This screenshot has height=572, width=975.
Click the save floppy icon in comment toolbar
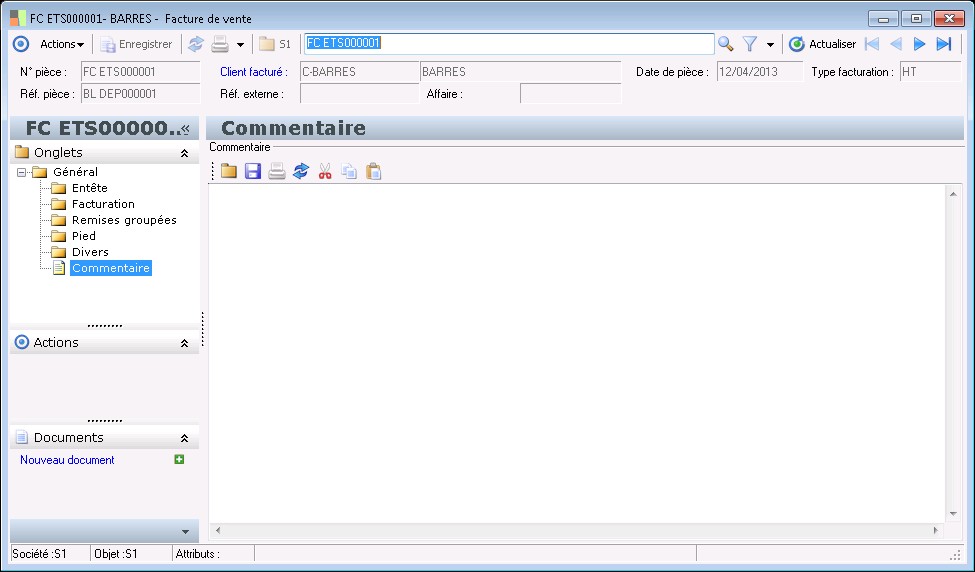click(x=252, y=171)
